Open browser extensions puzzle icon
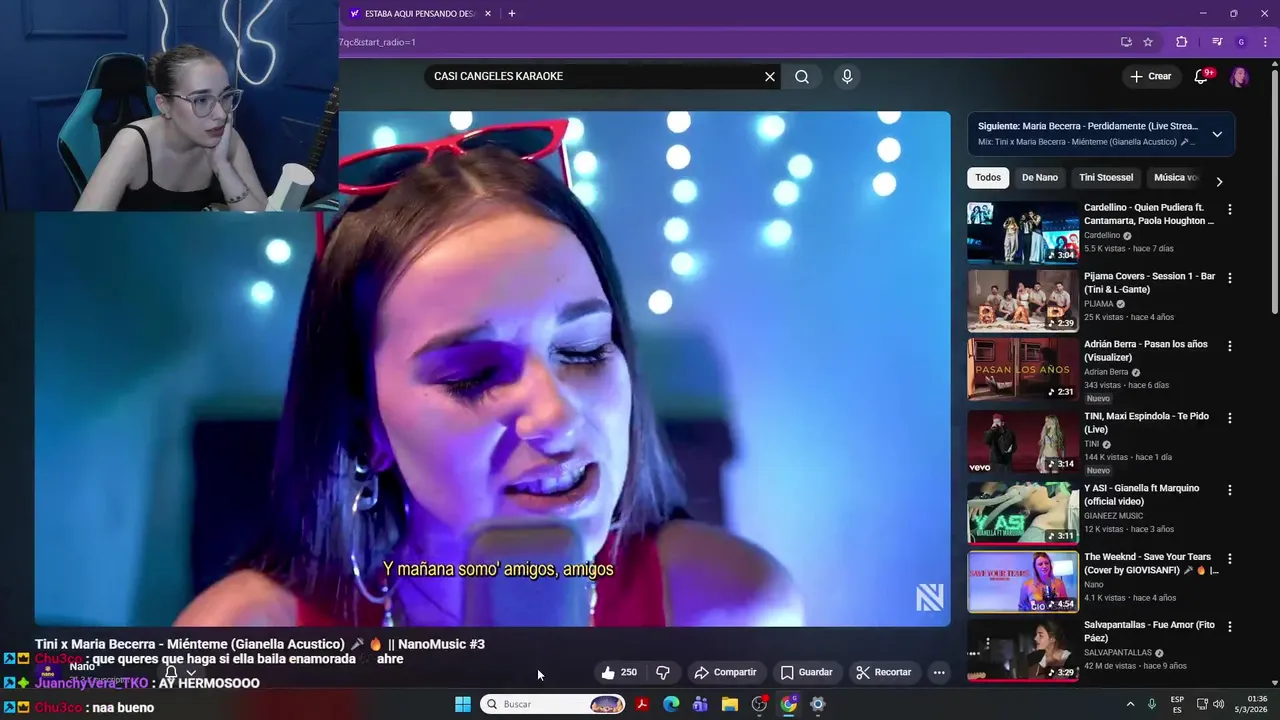The width and height of the screenshot is (1280, 720). (1181, 42)
